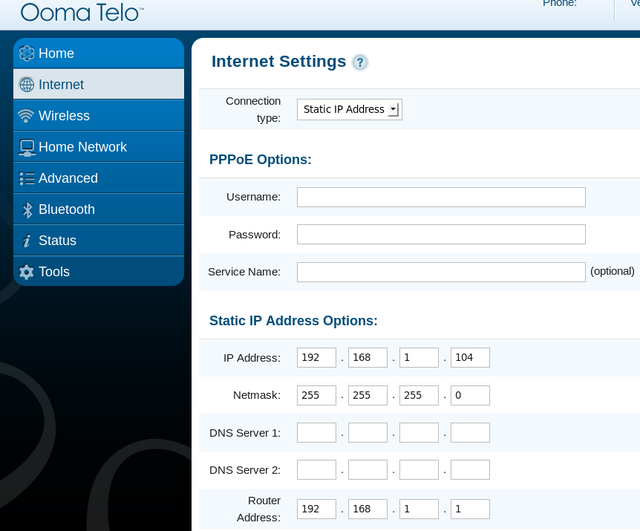
Task: Open the Status page
Action: point(98,240)
